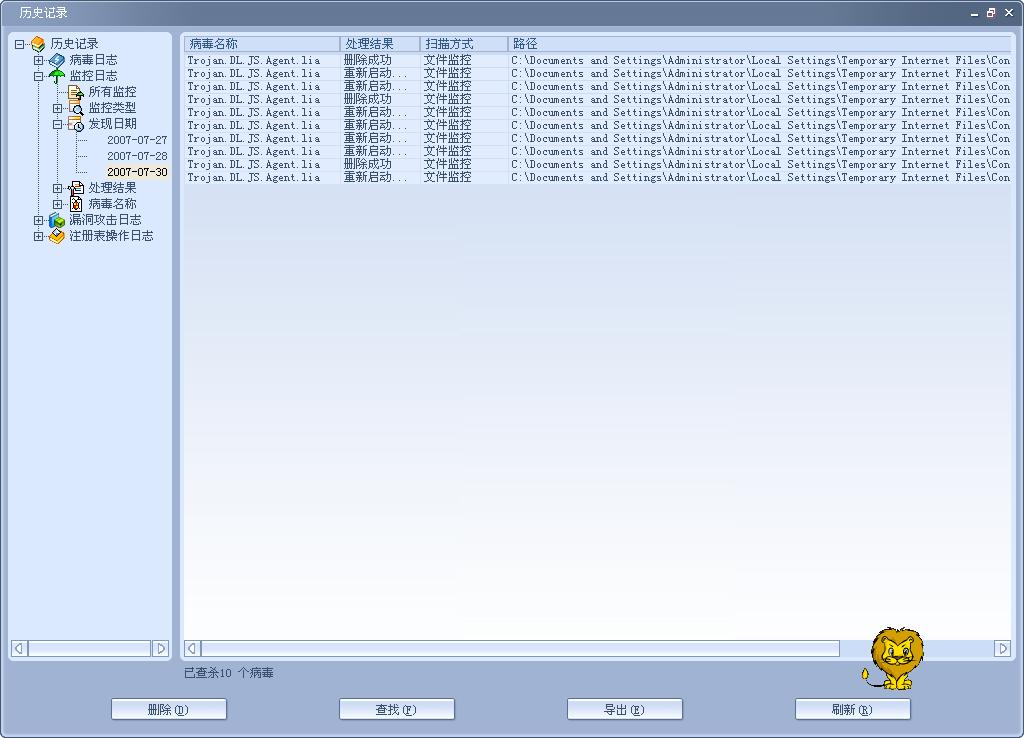Viewport: 1024px width, 738px height.
Task: Click the 病毒日志 blue book icon
Action: 57,60
